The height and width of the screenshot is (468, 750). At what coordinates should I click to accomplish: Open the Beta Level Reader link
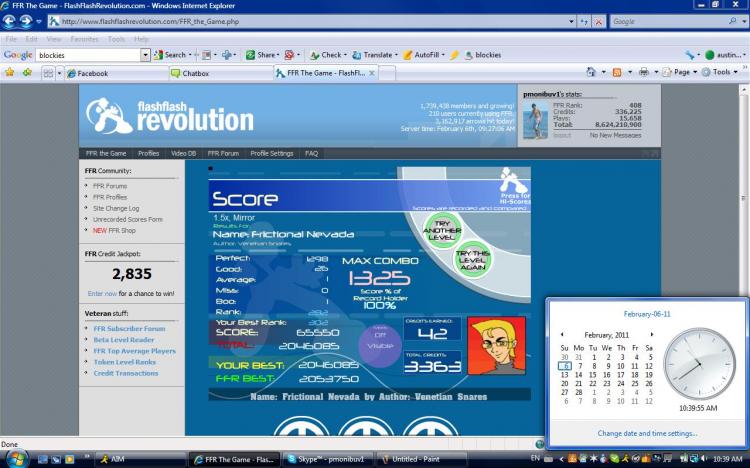point(123,340)
